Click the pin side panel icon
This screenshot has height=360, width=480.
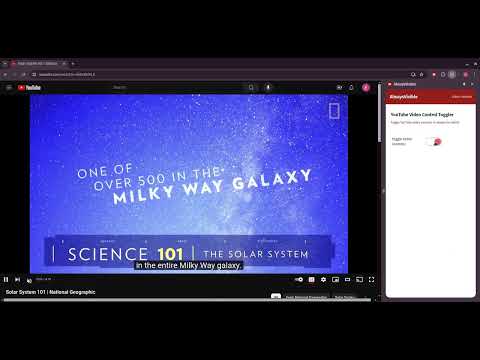click(464, 84)
